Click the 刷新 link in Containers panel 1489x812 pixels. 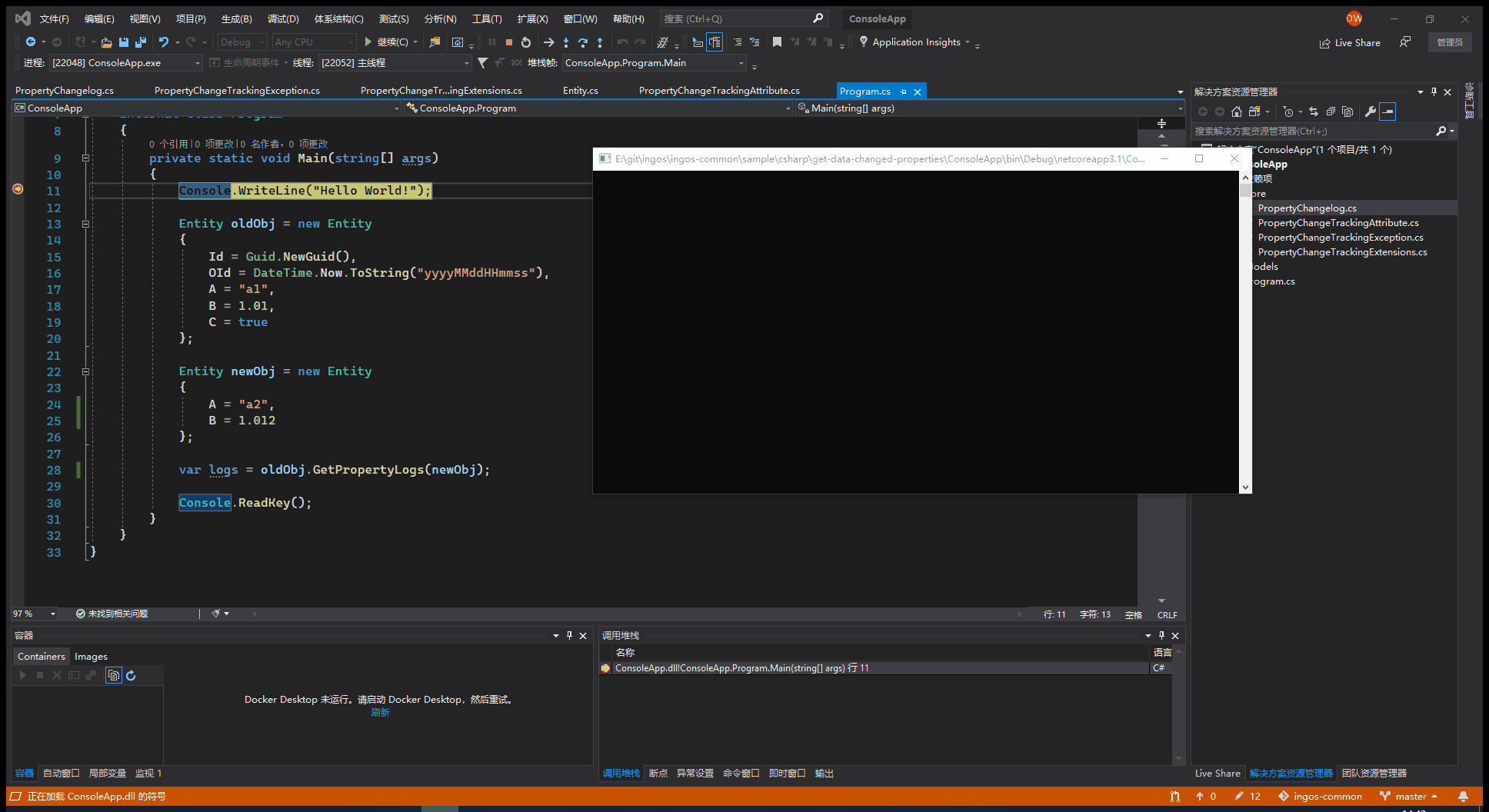coord(380,713)
